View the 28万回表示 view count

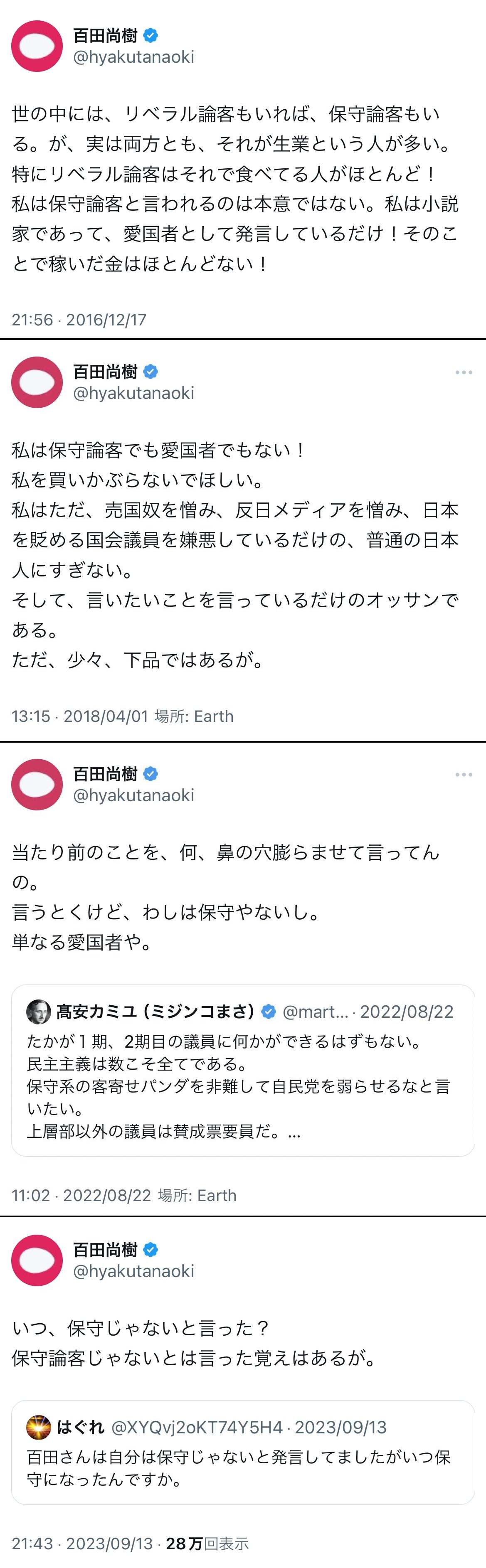point(207,1543)
